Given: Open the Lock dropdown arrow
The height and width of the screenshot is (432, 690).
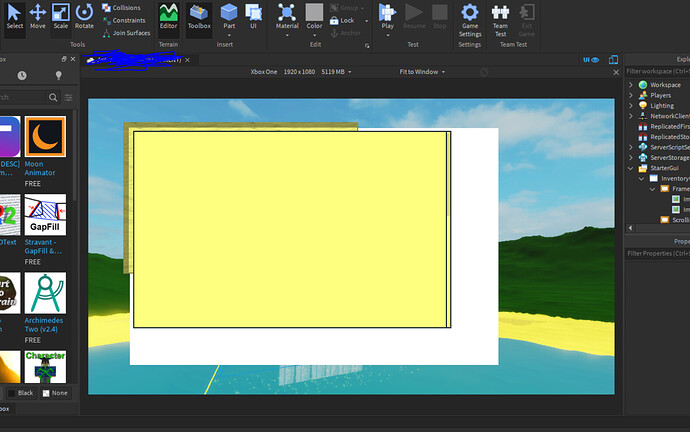Looking at the screenshot, I should tap(367, 21).
